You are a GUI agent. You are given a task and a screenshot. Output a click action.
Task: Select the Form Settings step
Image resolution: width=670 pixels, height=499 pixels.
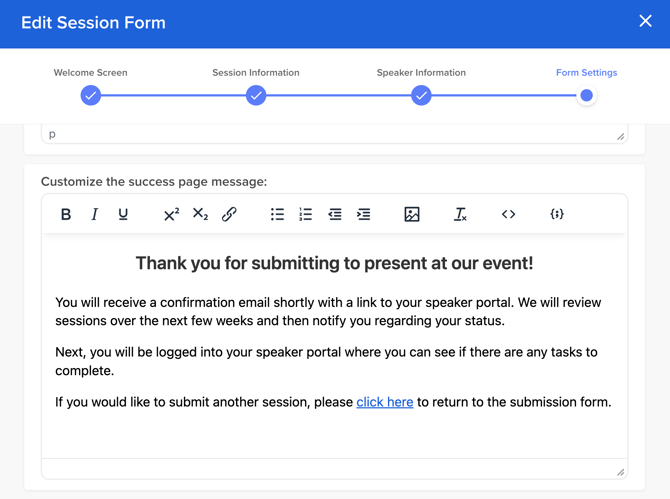(x=586, y=95)
